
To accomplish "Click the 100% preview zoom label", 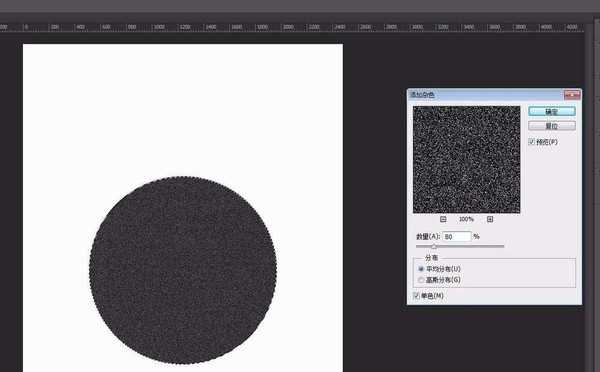I will click(466, 219).
